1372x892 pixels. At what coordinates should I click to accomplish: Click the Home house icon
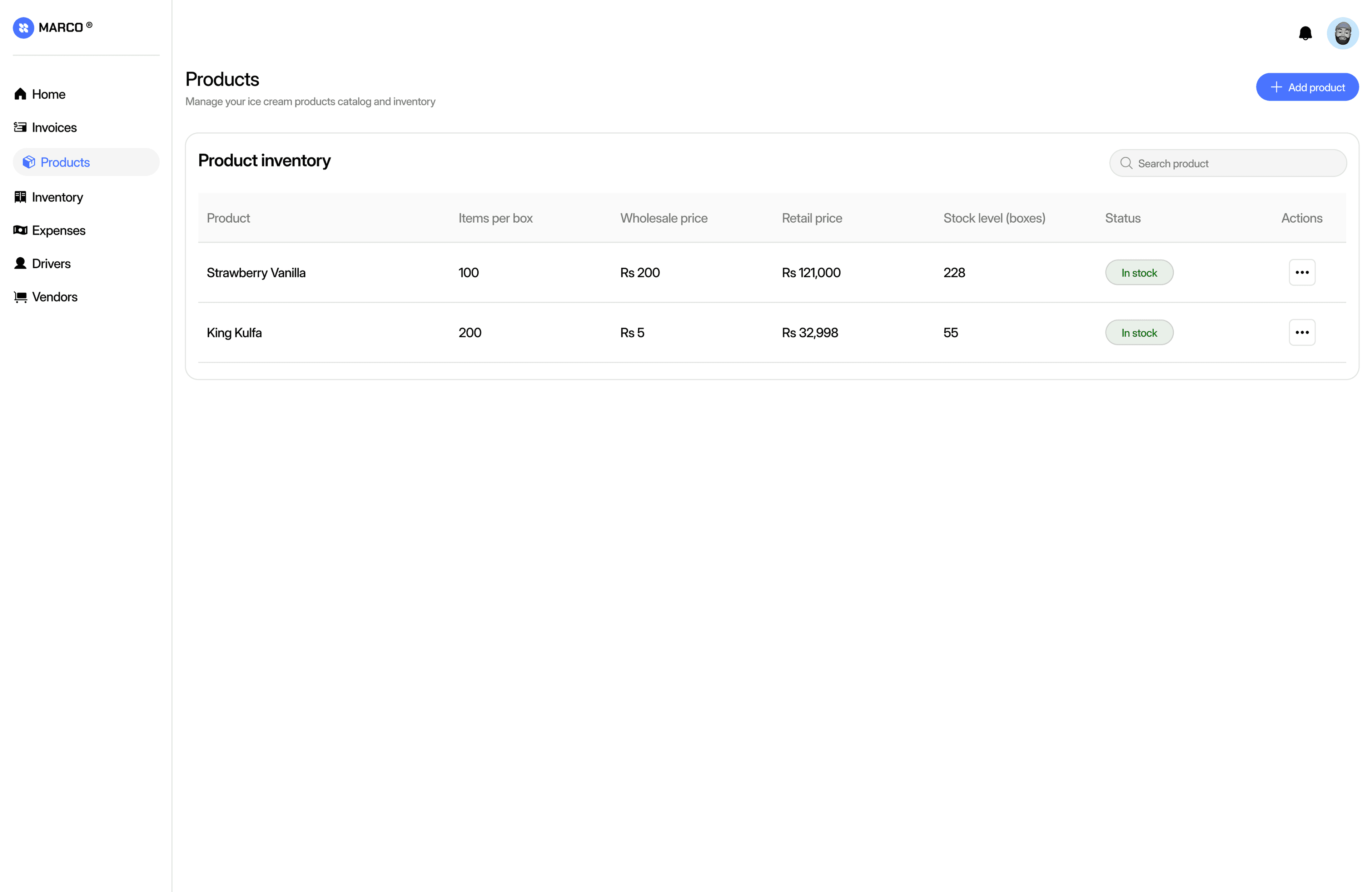point(20,94)
